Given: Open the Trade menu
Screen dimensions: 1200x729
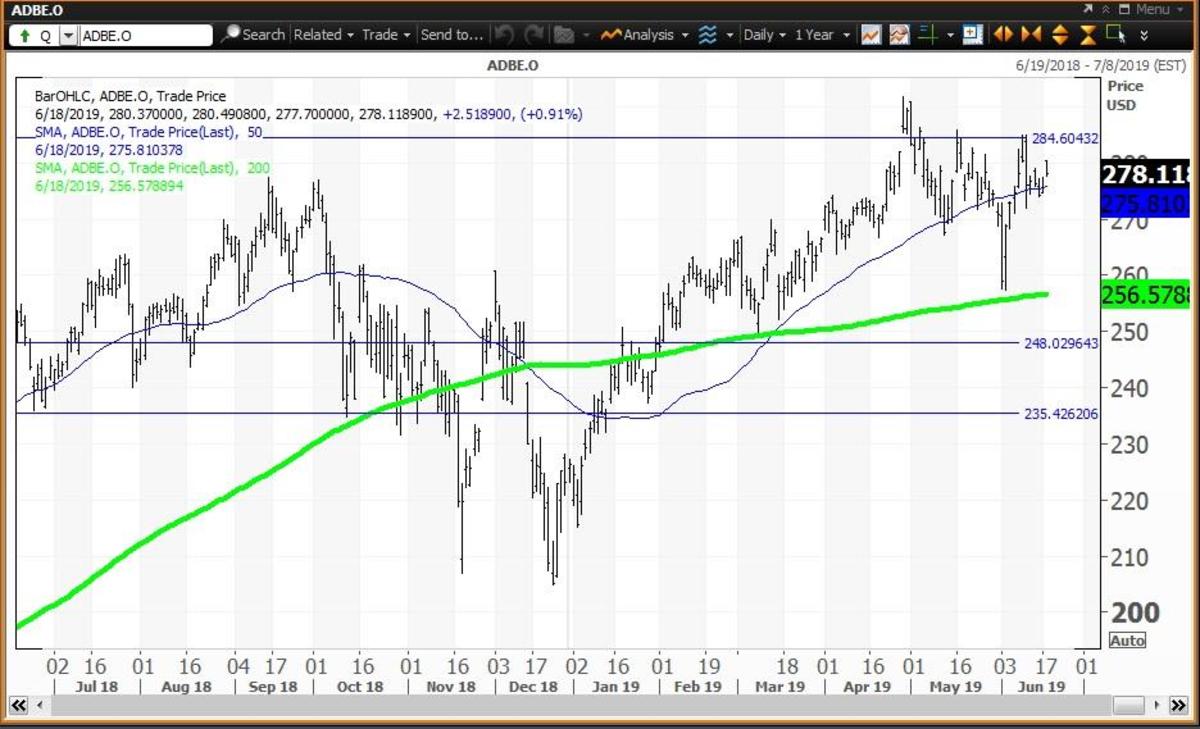Looking at the screenshot, I should [386, 34].
